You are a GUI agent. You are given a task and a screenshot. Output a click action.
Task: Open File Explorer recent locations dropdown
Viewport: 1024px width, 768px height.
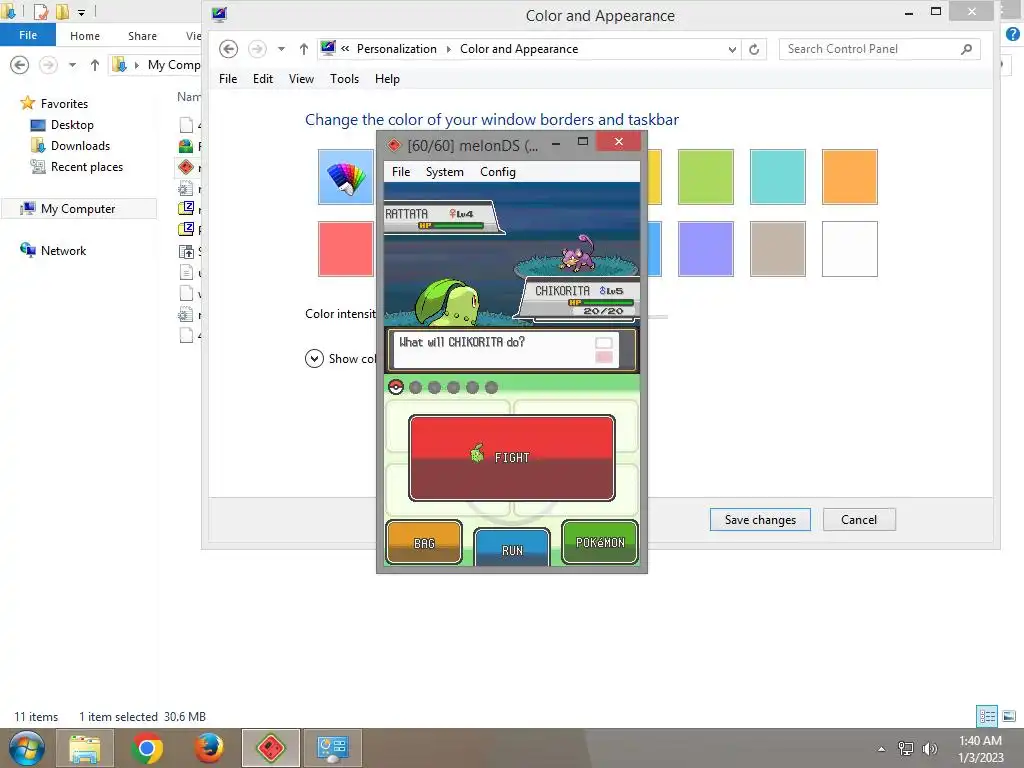tap(72, 65)
